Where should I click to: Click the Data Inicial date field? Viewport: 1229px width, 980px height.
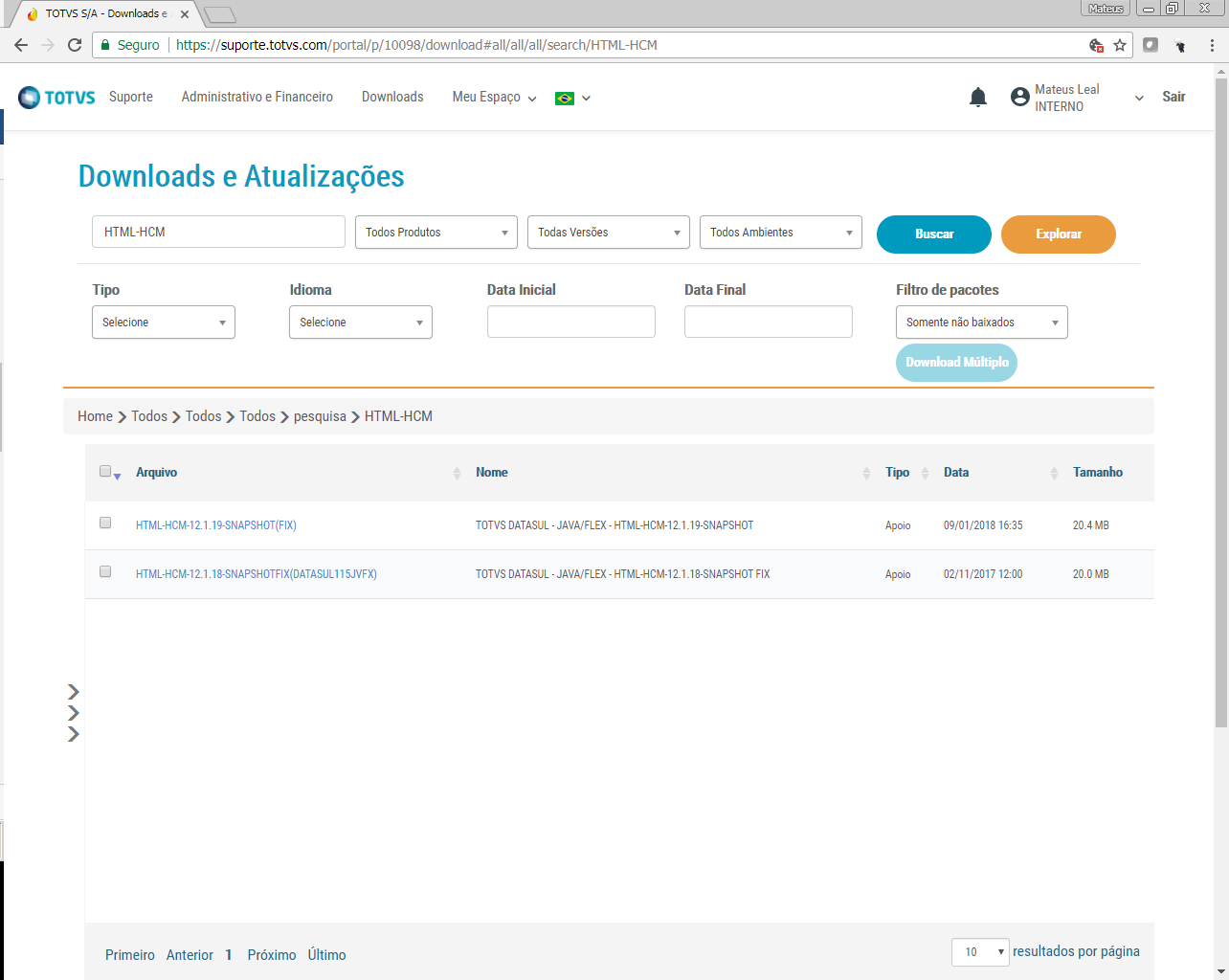click(571, 322)
